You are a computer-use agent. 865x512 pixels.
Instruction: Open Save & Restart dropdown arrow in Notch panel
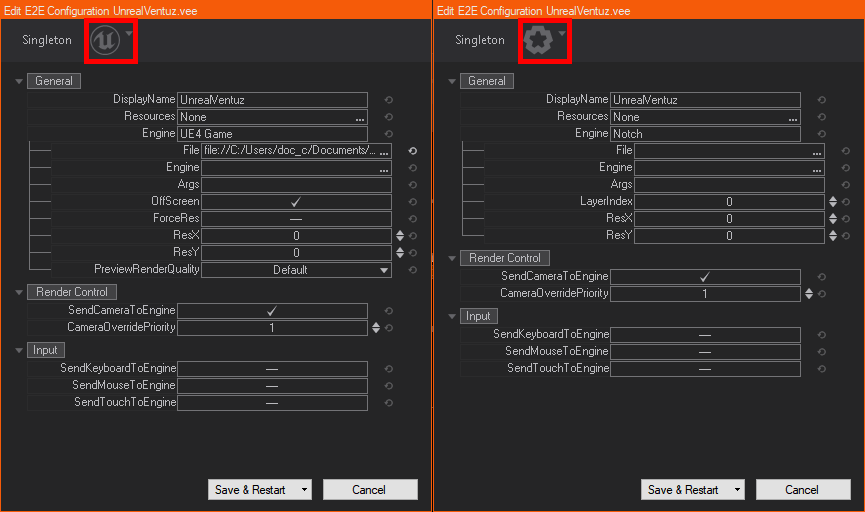coord(737,490)
